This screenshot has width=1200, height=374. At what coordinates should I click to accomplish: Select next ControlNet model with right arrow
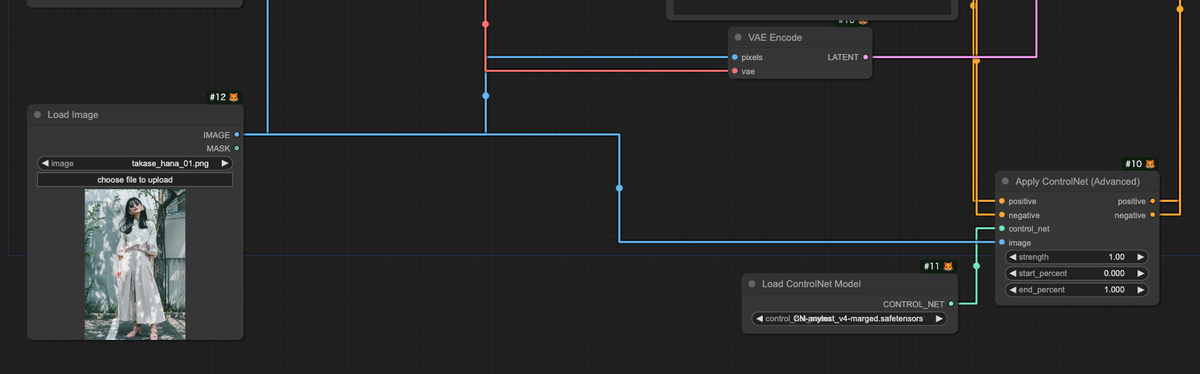coord(939,319)
